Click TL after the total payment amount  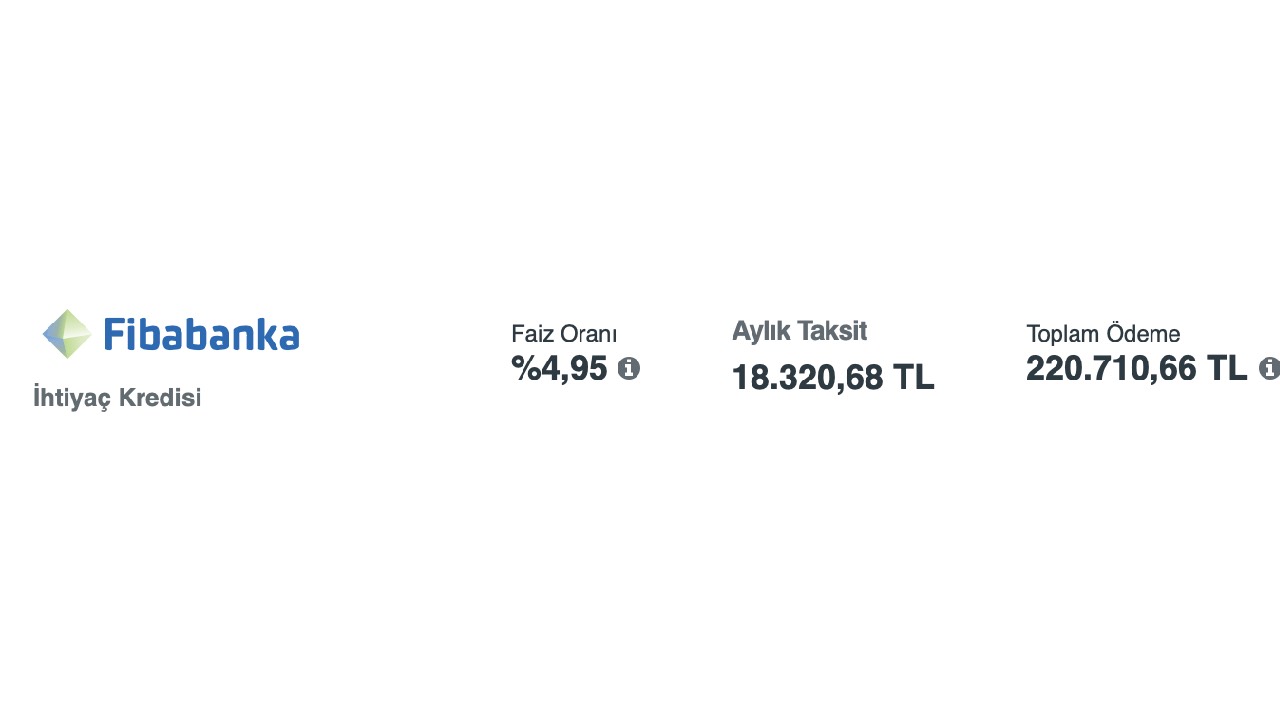click(x=1226, y=369)
